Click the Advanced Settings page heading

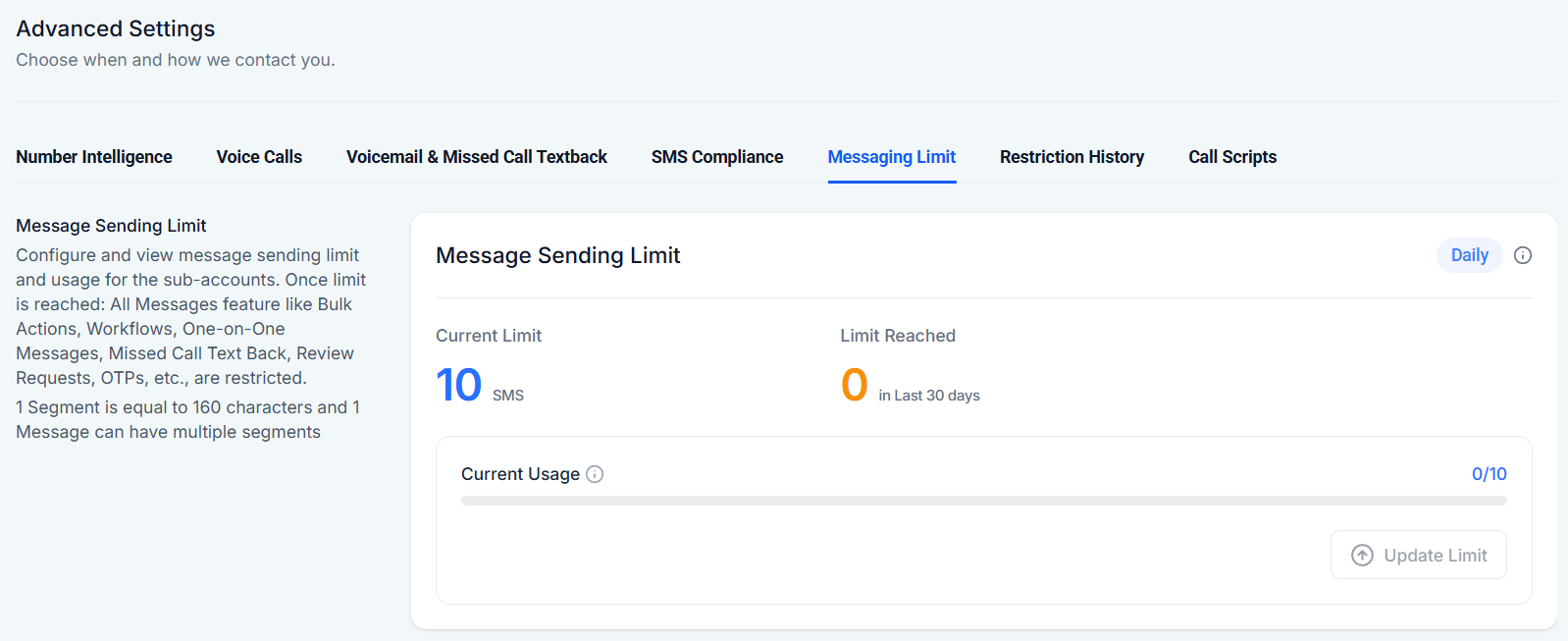click(116, 28)
